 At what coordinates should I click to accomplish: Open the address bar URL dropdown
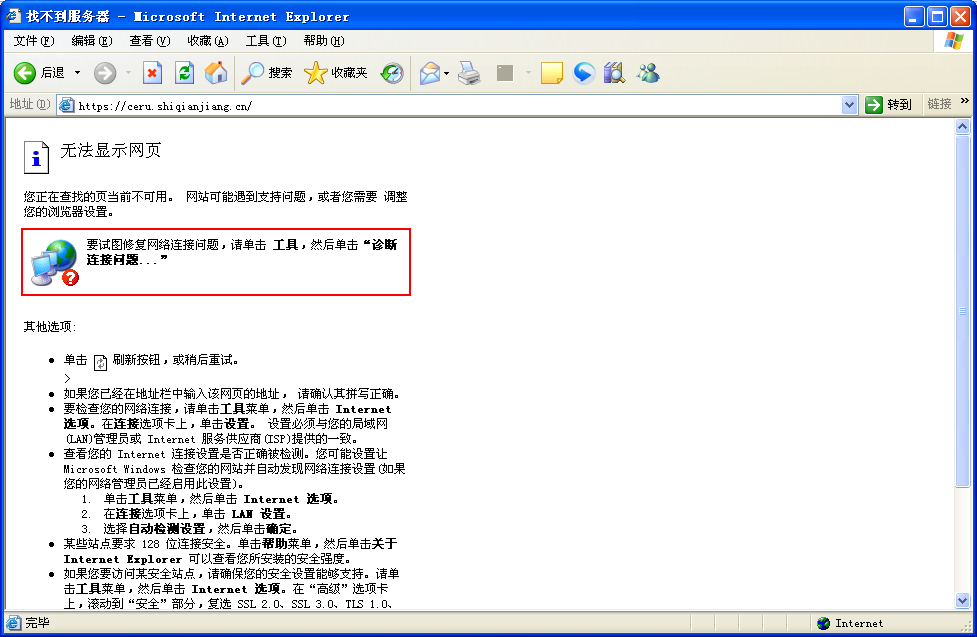(850, 105)
